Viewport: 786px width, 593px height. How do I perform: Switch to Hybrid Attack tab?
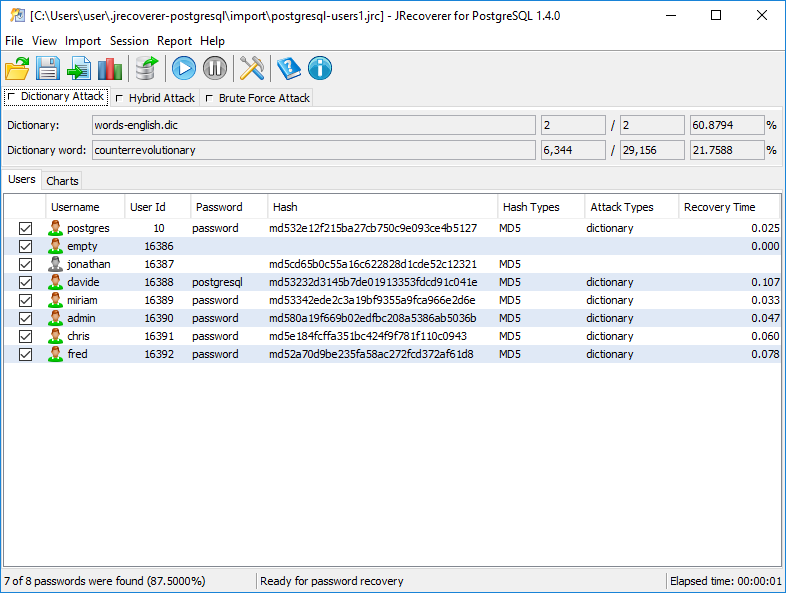click(x=155, y=98)
